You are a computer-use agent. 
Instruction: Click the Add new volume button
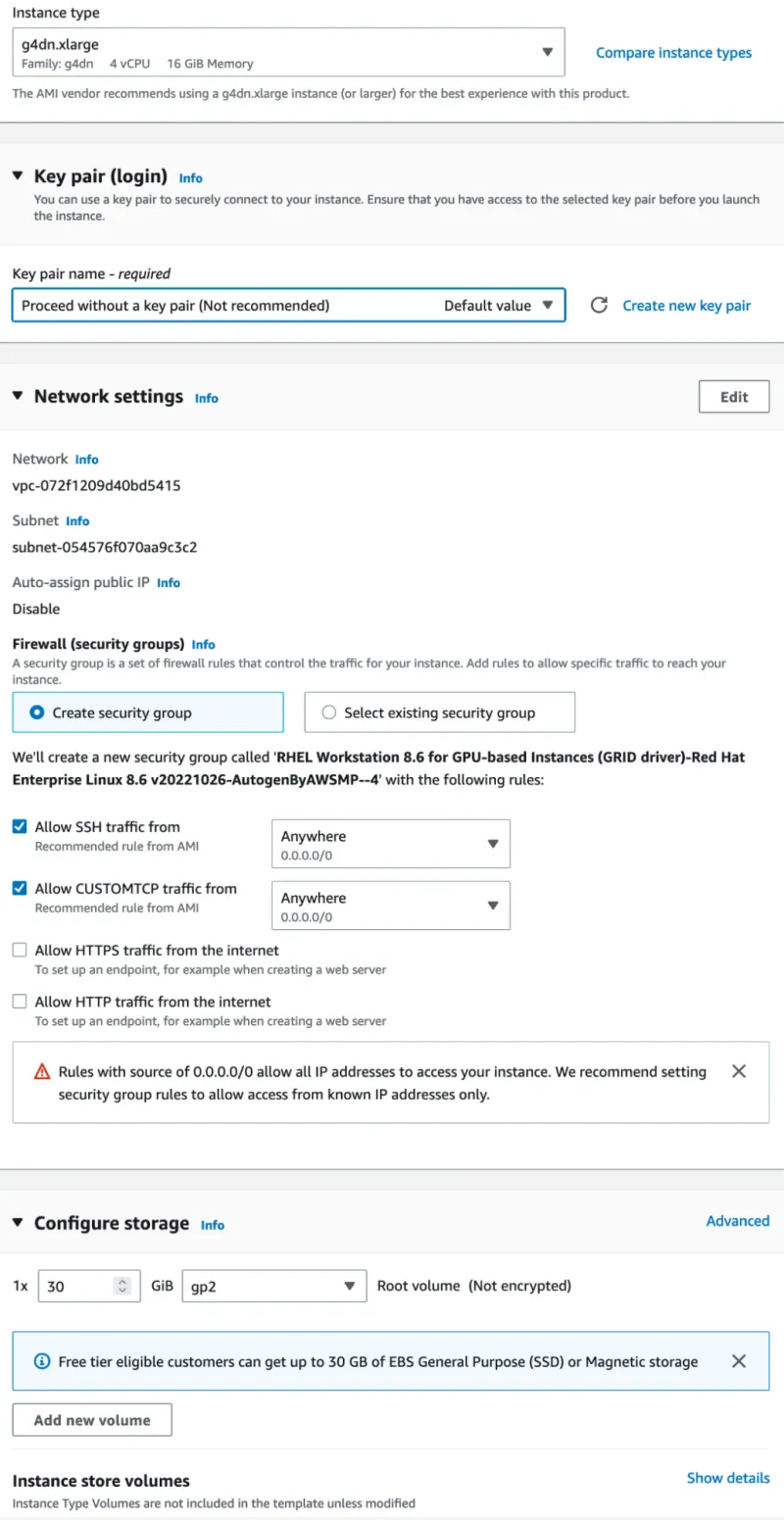point(91,1419)
